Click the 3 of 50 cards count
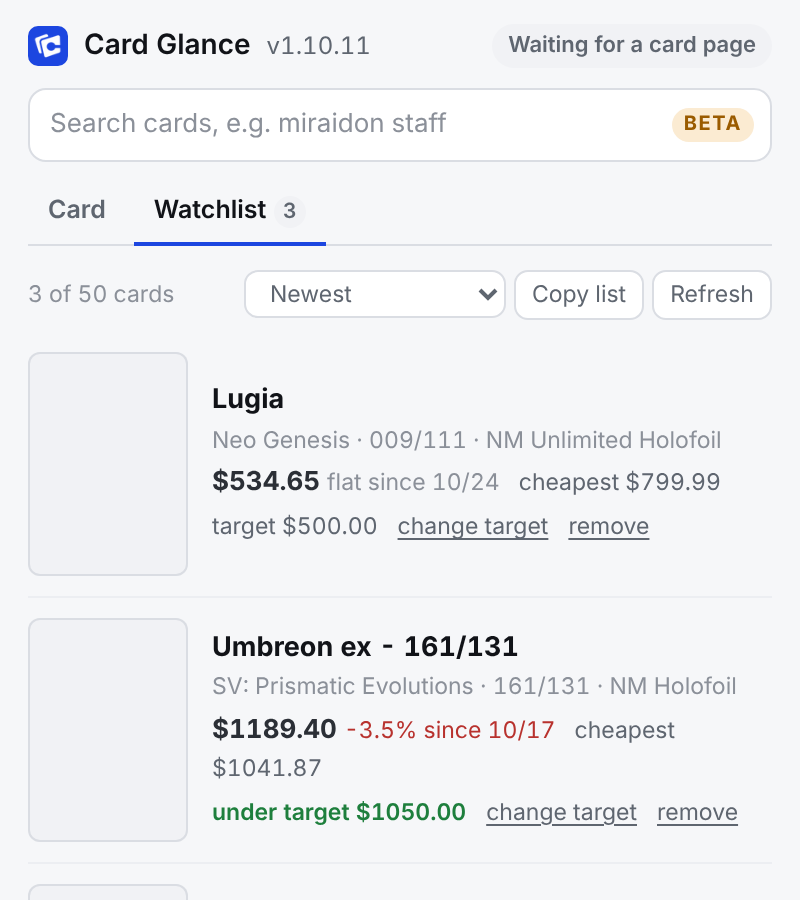This screenshot has height=900, width=800. click(x=101, y=294)
